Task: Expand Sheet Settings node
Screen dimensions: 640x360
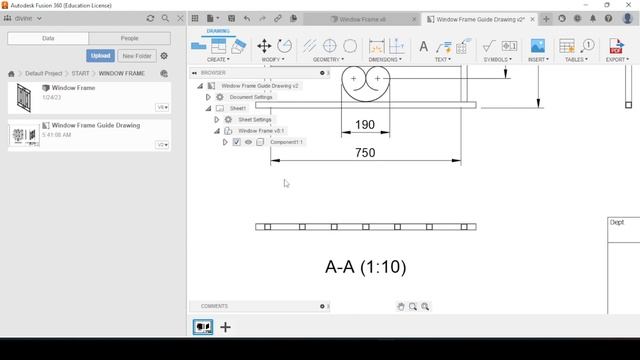Action: pyautogui.click(x=217, y=120)
